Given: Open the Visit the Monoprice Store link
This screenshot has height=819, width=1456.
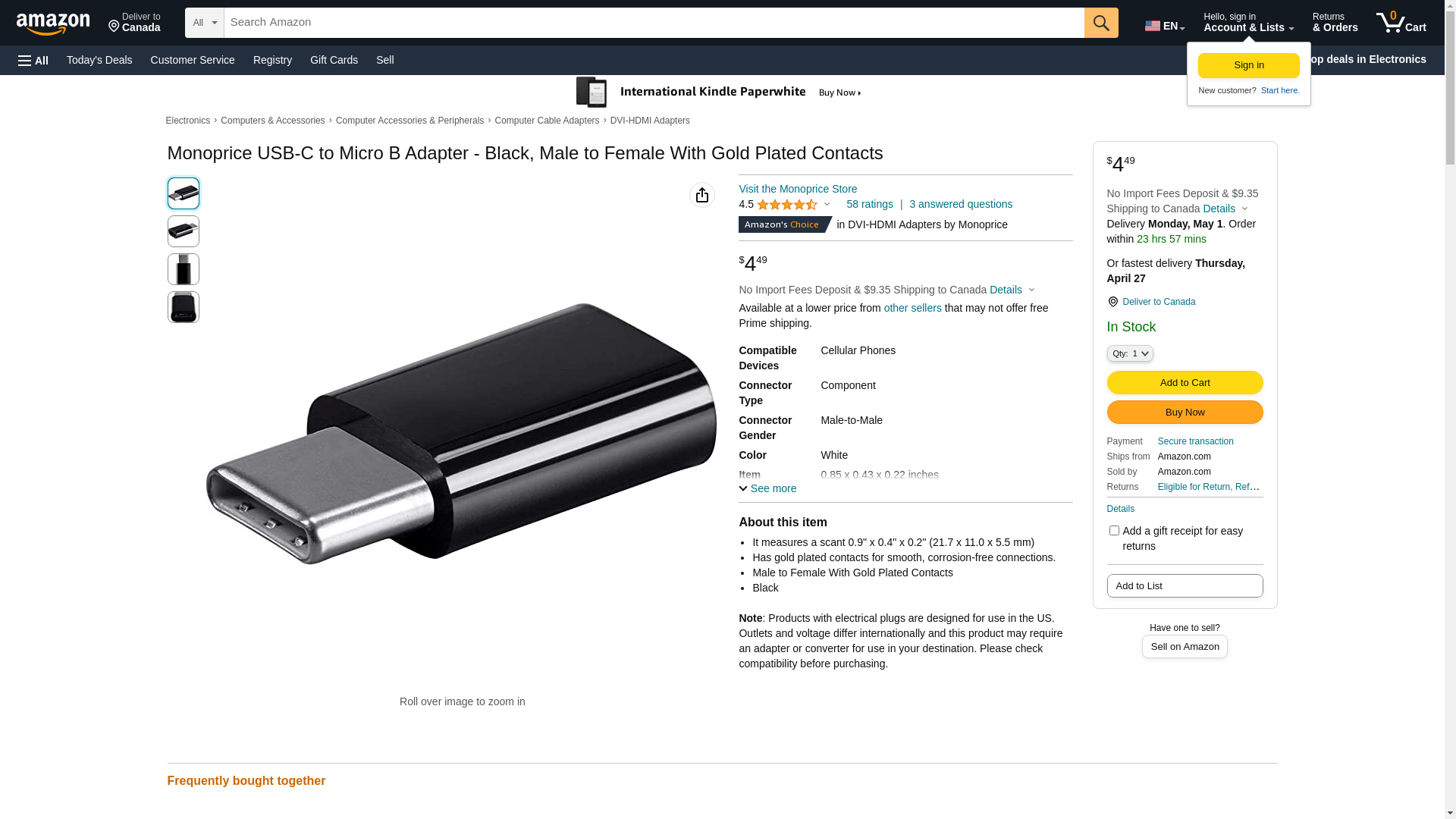Looking at the screenshot, I should pos(798,189).
